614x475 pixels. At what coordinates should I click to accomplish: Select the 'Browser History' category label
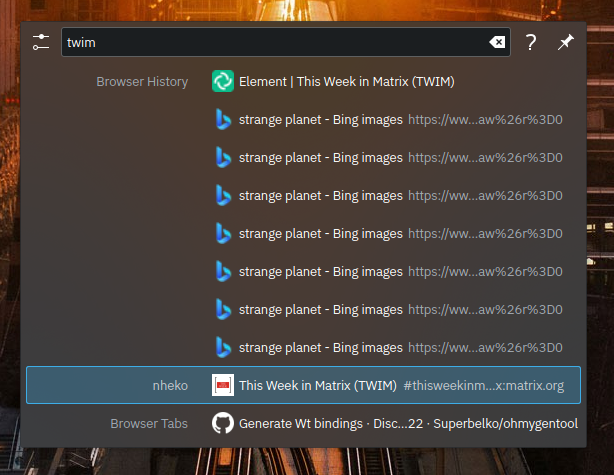point(142,82)
